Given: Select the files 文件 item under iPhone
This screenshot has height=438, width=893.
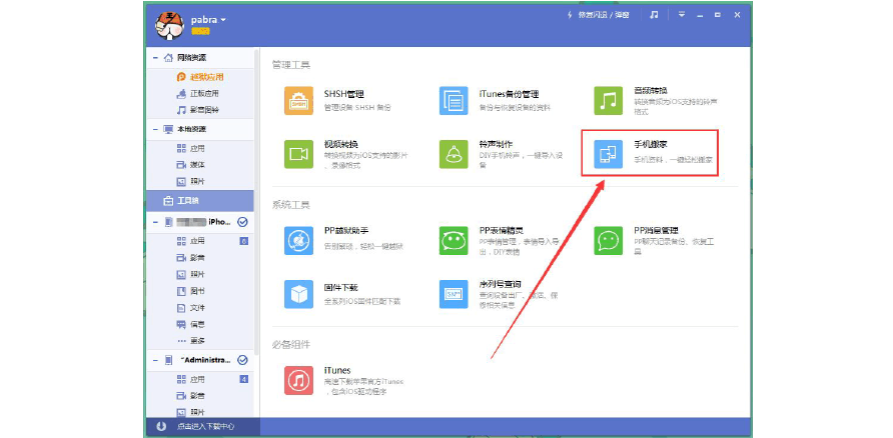Looking at the screenshot, I should (x=191, y=308).
